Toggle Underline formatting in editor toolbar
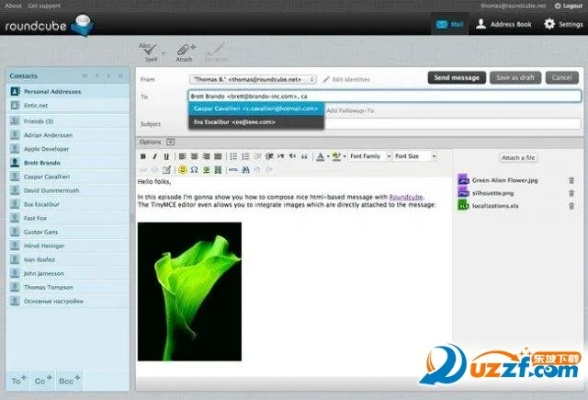Image resolution: width=588 pixels, height=400 pixels. (166, 156)
